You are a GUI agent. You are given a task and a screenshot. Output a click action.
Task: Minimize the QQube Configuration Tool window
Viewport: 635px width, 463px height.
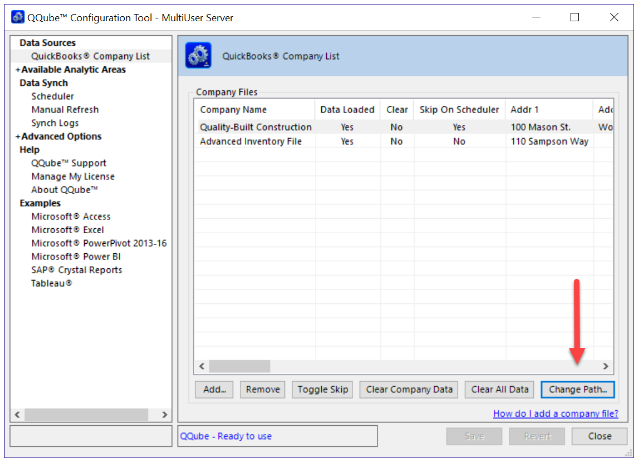point(536,17)
